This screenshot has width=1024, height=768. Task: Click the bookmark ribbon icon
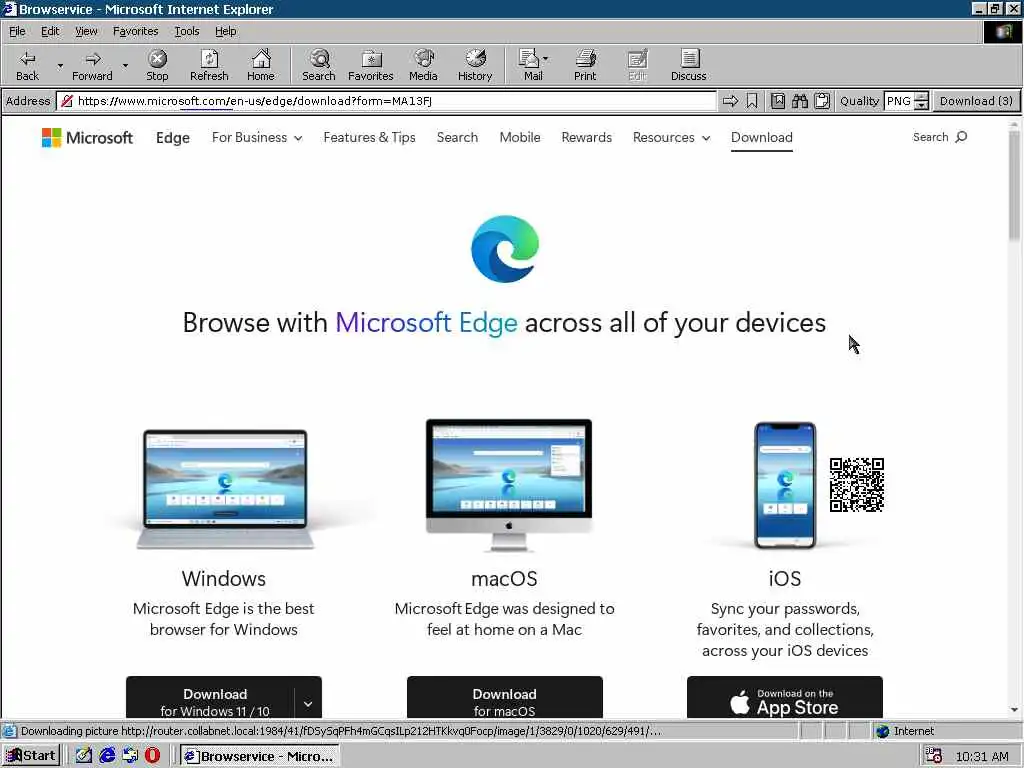coord(752,101)
